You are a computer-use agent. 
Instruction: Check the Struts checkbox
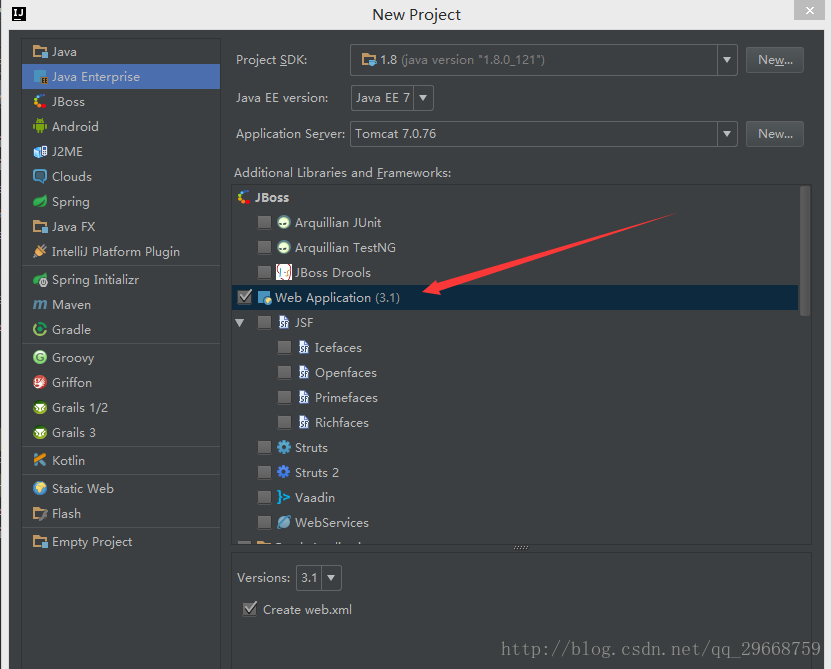[x=264, y=447]
